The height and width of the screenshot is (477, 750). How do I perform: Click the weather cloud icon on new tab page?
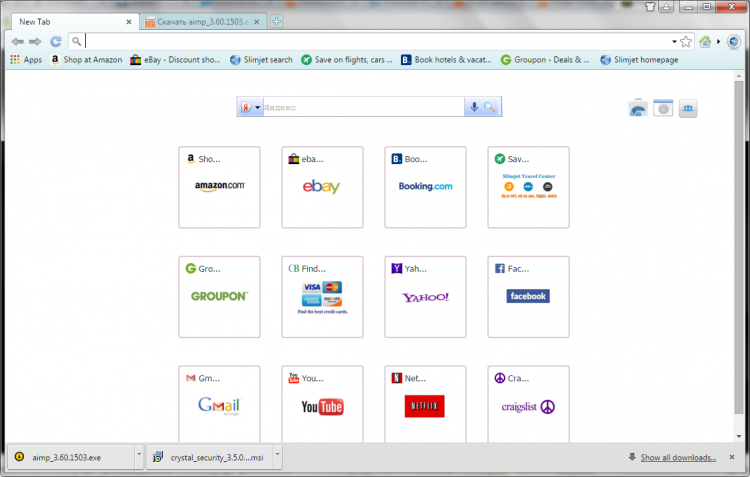[638, 108]
